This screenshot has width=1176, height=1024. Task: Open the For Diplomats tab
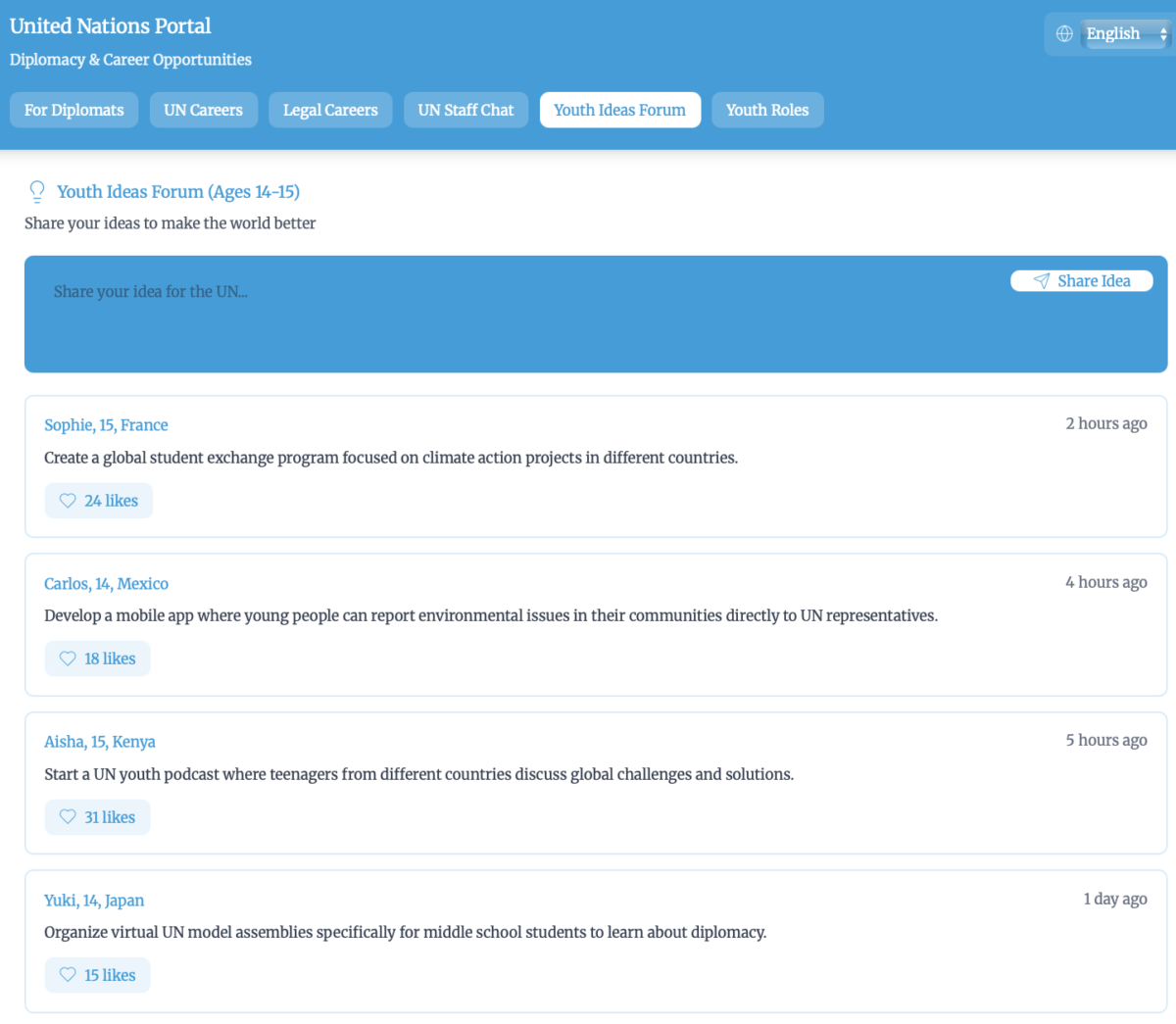[x=74, y=110]
